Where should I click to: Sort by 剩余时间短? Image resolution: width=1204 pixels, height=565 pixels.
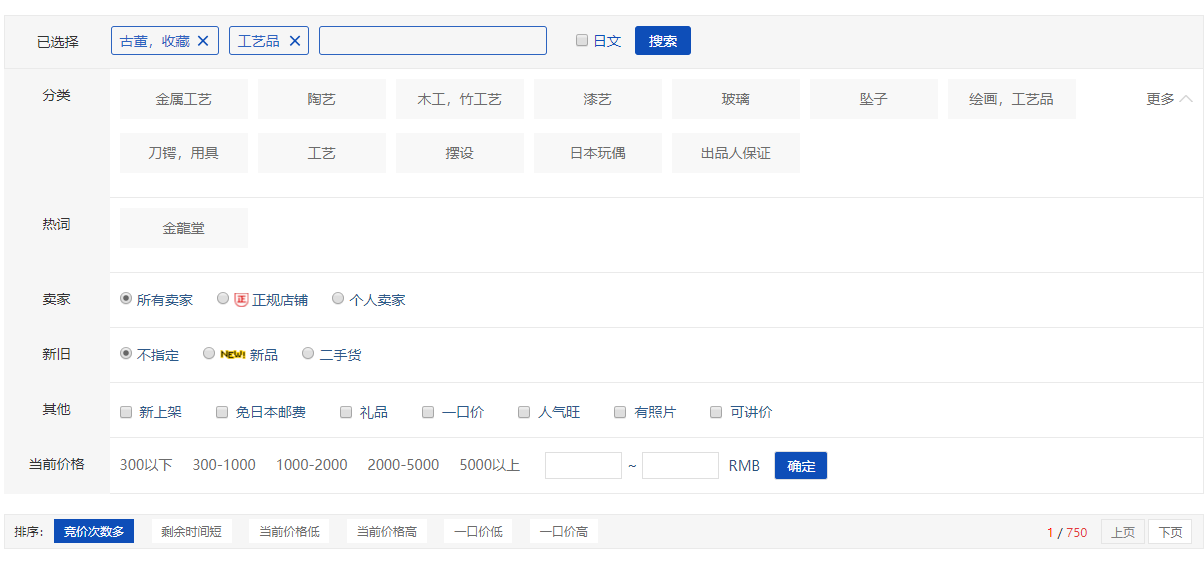click(x=191, y=532)
